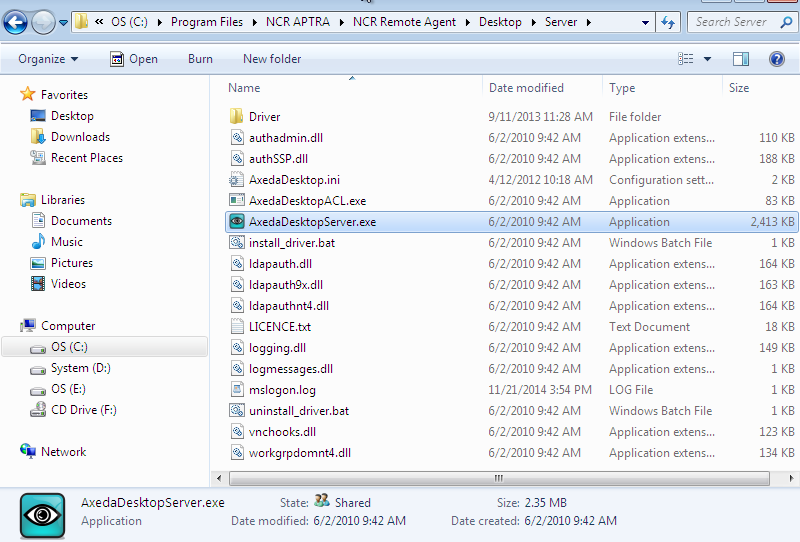Image resolution: width=800 pixels, height=542 pixels.
Task: Open Help via the question mark icon
Action: (x=777, y=59)
